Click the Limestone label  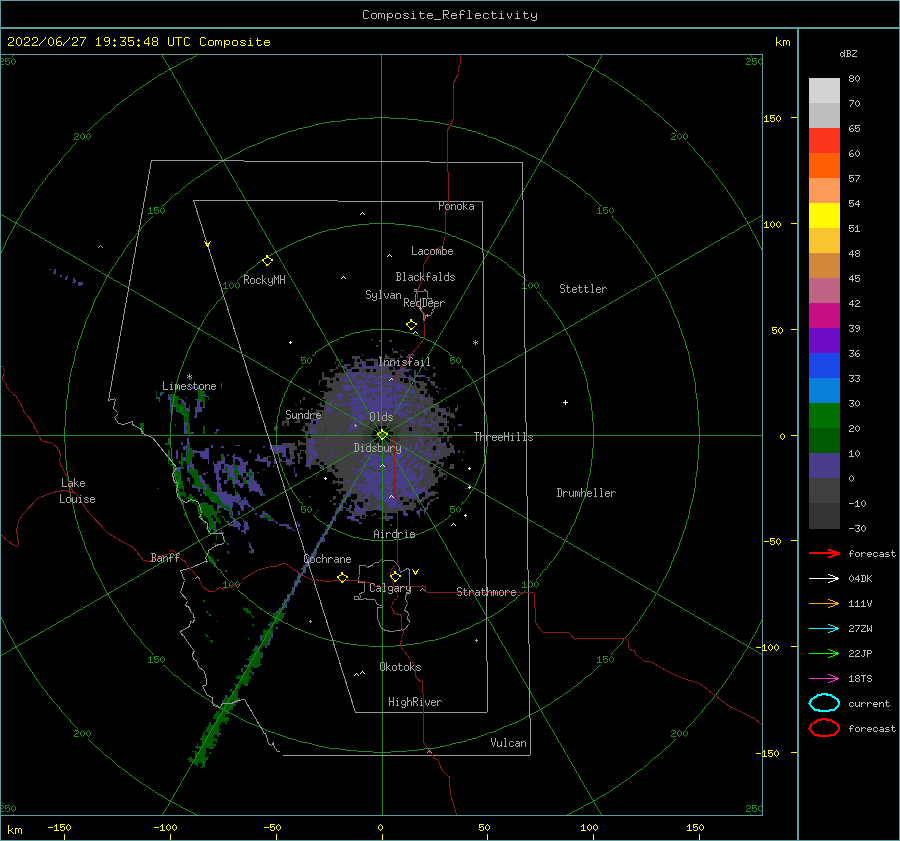189,386
